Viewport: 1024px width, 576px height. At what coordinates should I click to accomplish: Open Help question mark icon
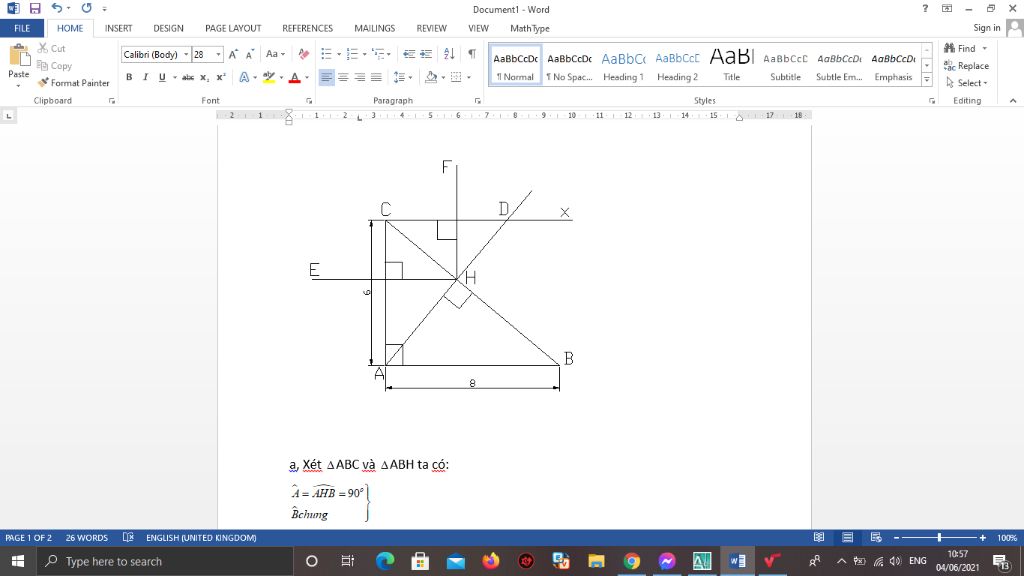pyautogui.click(x=925, y=8)
